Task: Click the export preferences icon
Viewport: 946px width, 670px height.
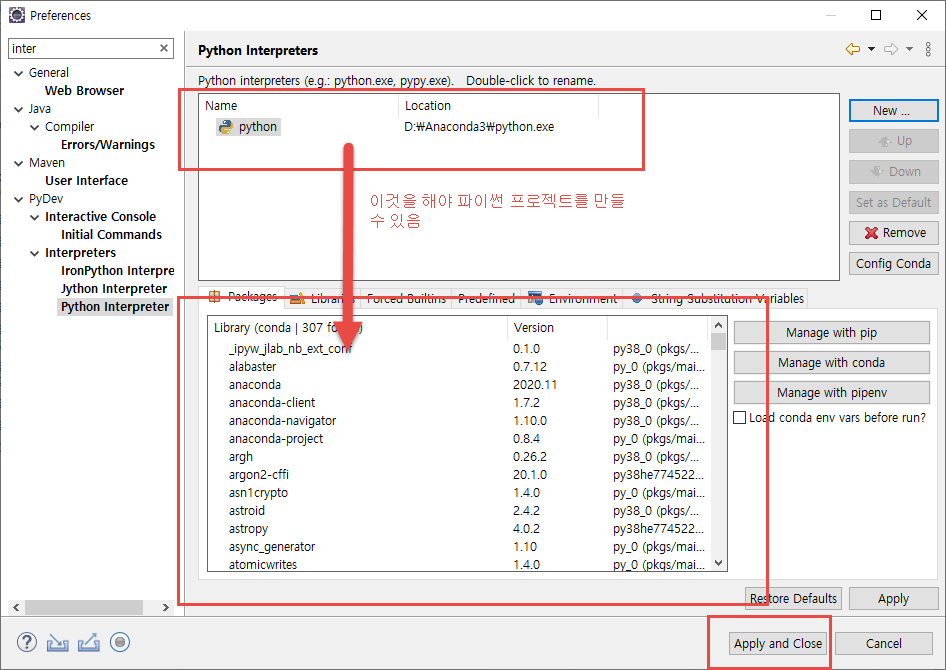Action: [89, 642]
